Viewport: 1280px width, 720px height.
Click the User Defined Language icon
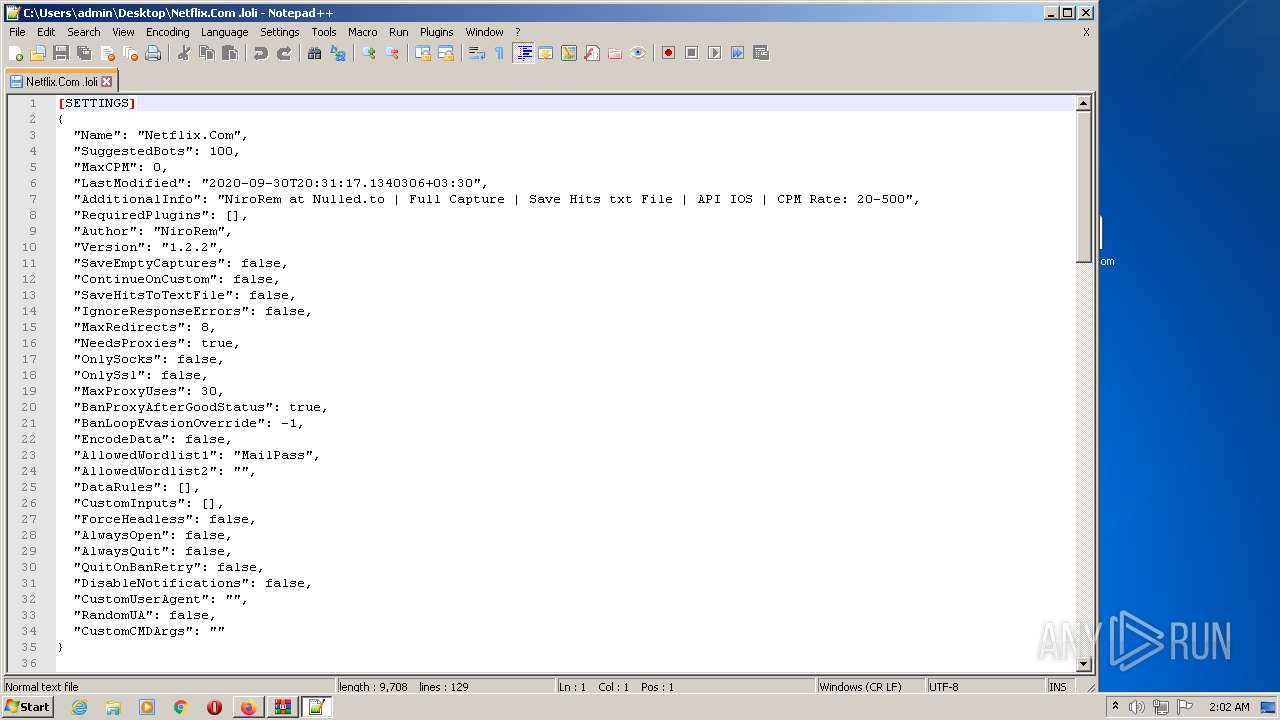(x=546, y=53)
